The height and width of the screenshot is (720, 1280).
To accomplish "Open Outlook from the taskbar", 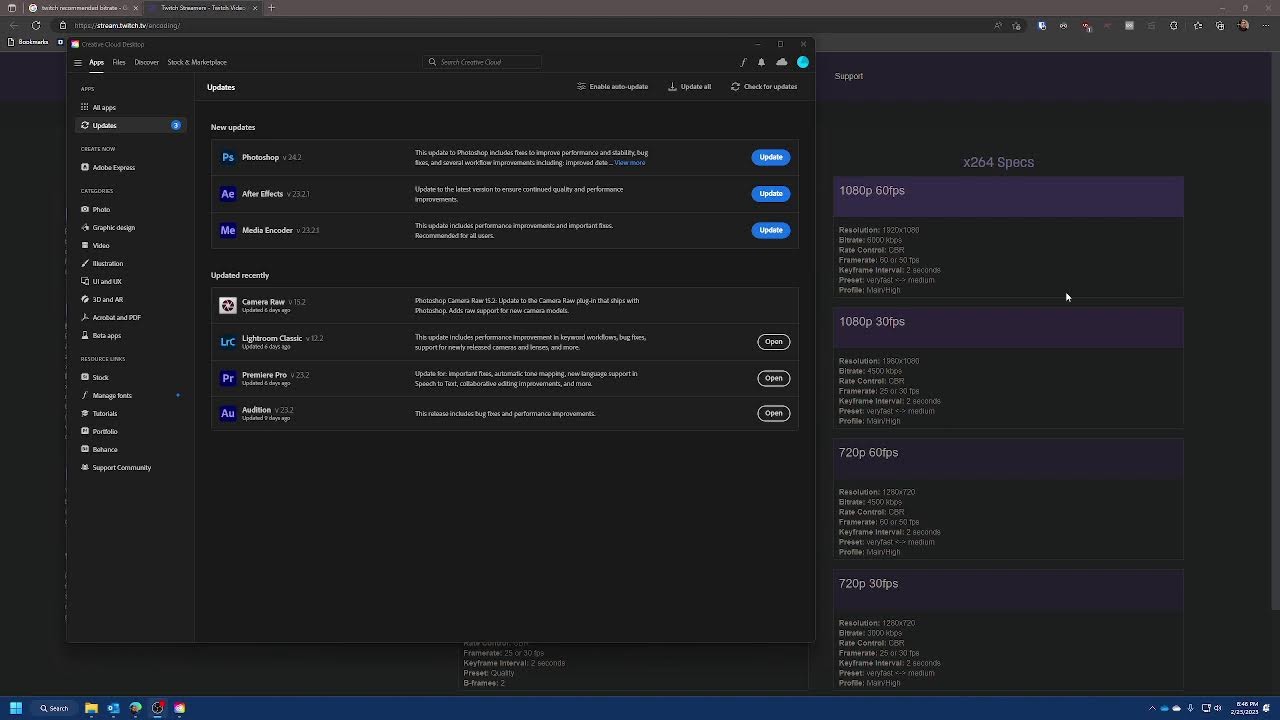I will click(113, 708).
